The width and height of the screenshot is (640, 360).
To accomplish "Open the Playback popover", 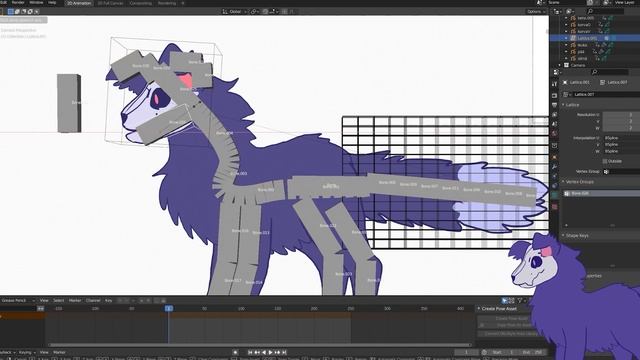I will pyautogui.click(x=8, y=352).
